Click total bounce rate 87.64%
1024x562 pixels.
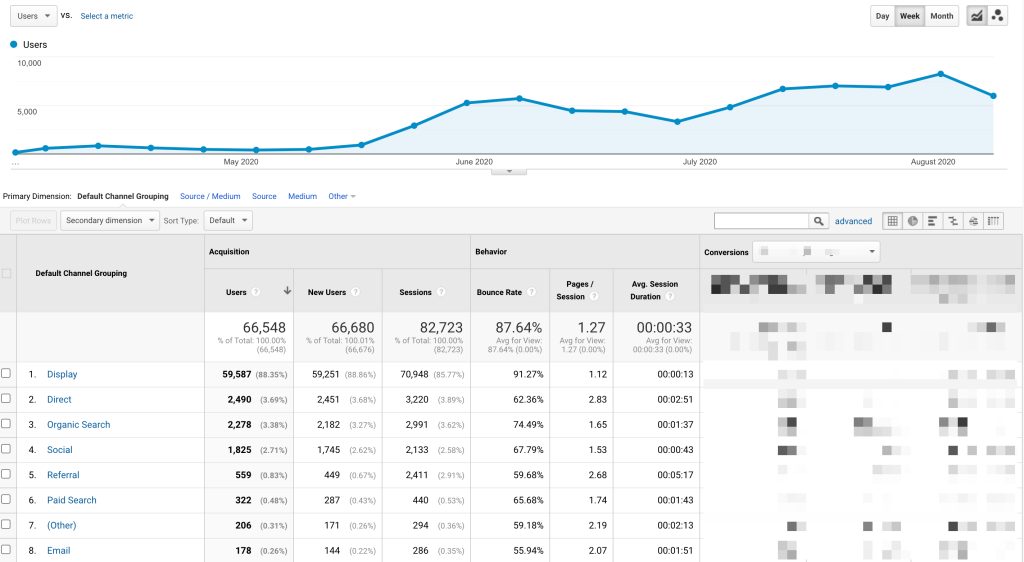click(x=519, y=327)
